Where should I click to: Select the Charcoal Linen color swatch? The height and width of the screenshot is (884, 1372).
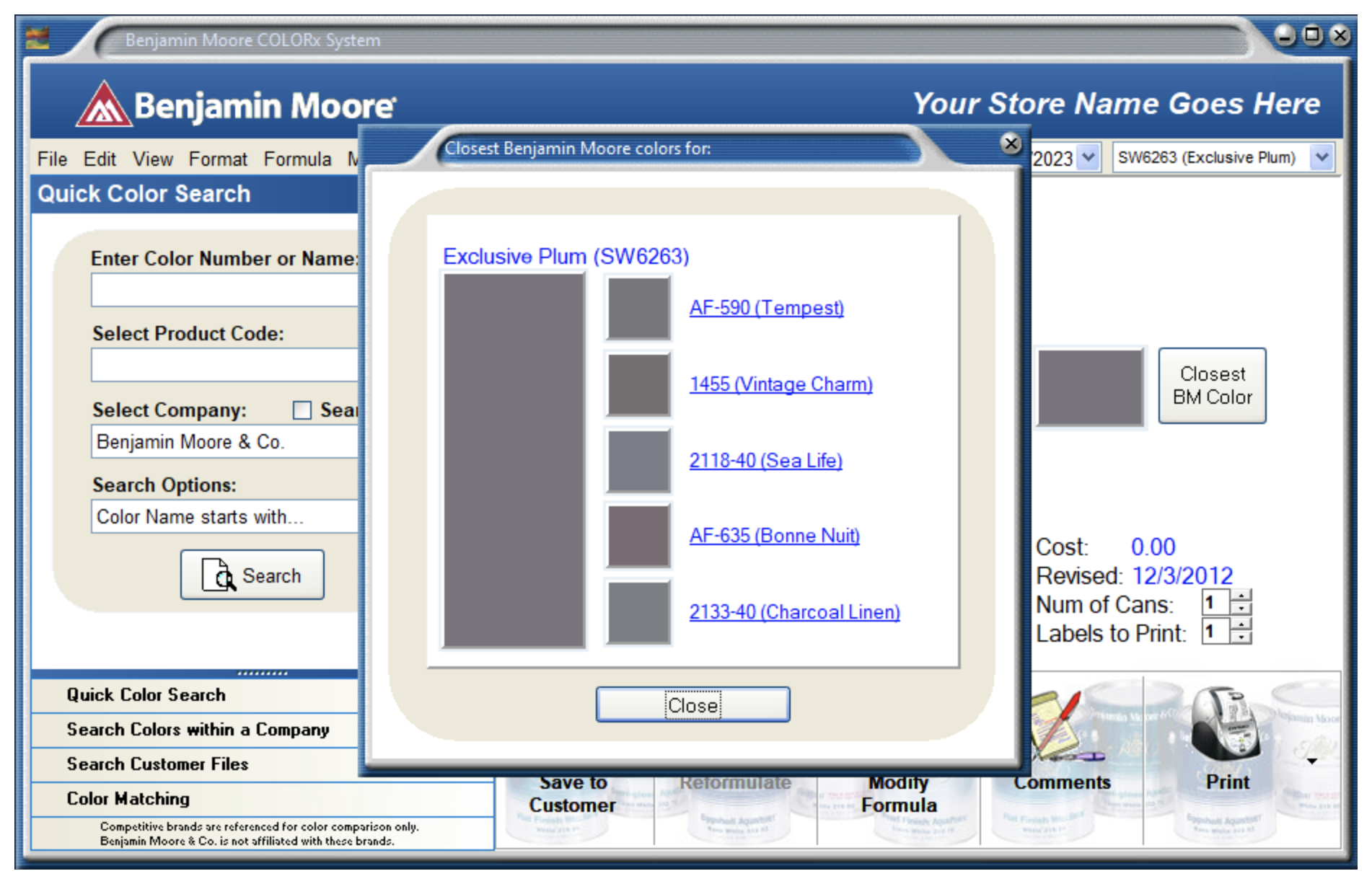[x=638, y=612]
